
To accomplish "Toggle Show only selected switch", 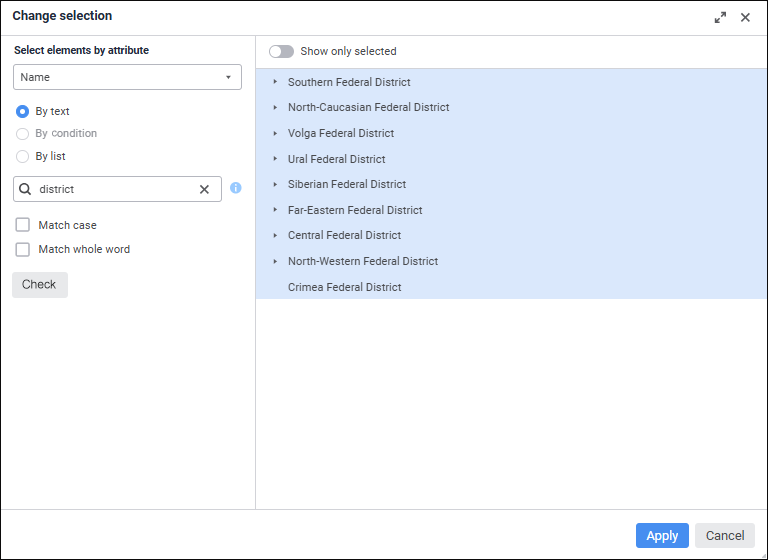I will 281,51.
